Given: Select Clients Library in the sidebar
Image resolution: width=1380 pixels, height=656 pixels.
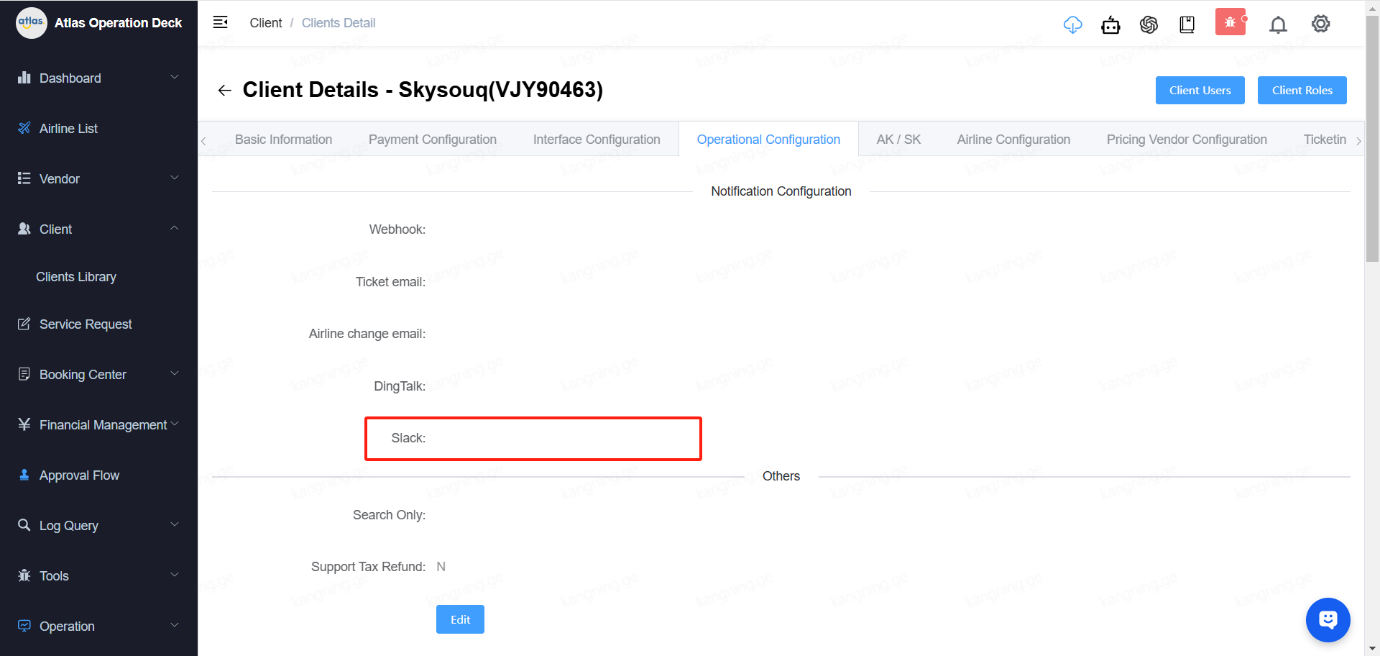Looking at the screenshot, I should (x=76, y=277).
